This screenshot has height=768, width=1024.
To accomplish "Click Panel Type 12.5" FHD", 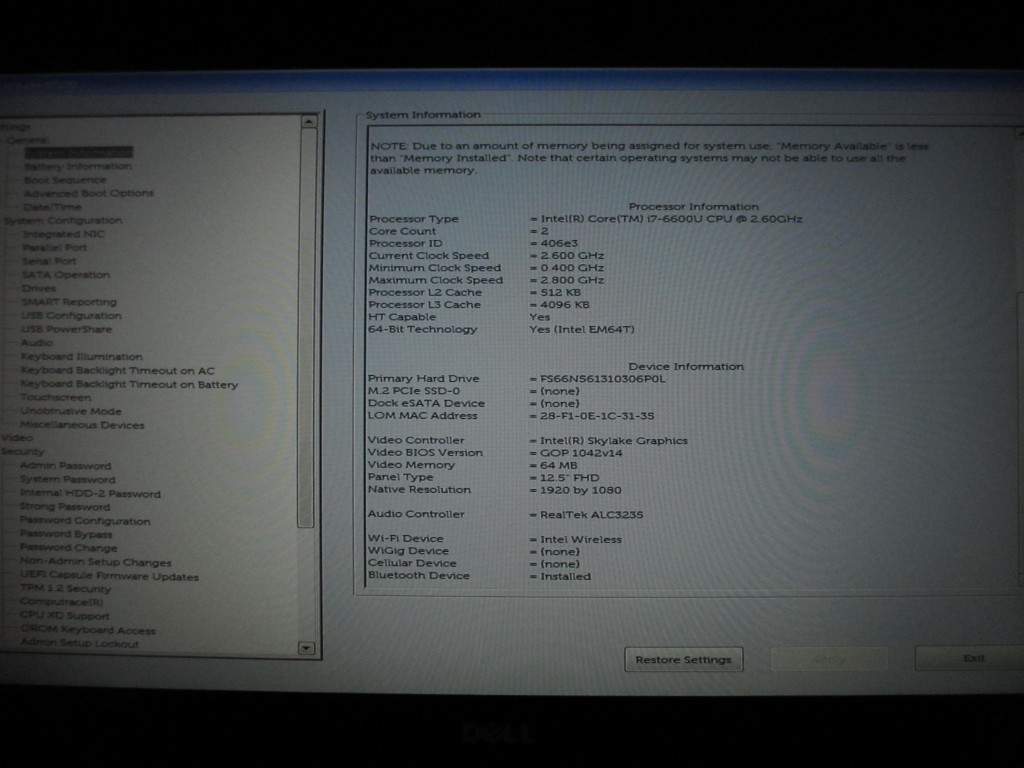I will pos(569,478).
